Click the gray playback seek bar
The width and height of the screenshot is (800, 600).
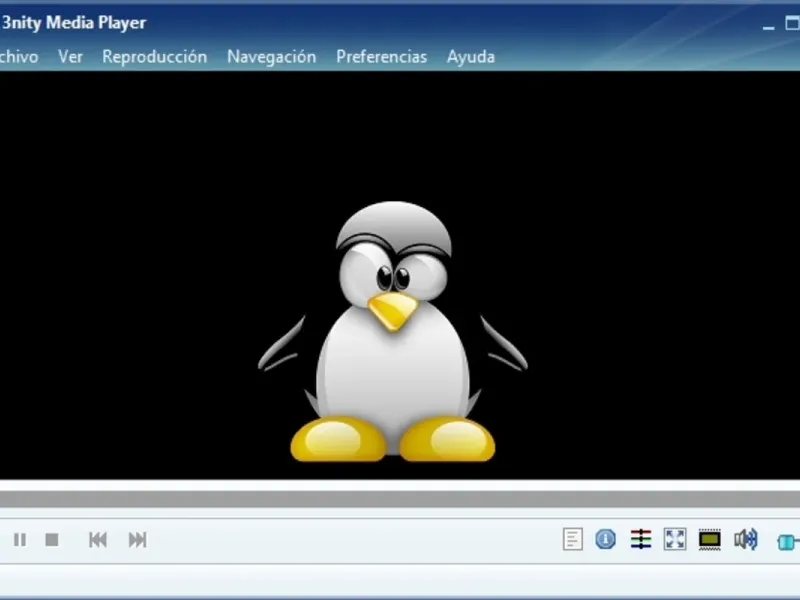[x=400, y=499]
